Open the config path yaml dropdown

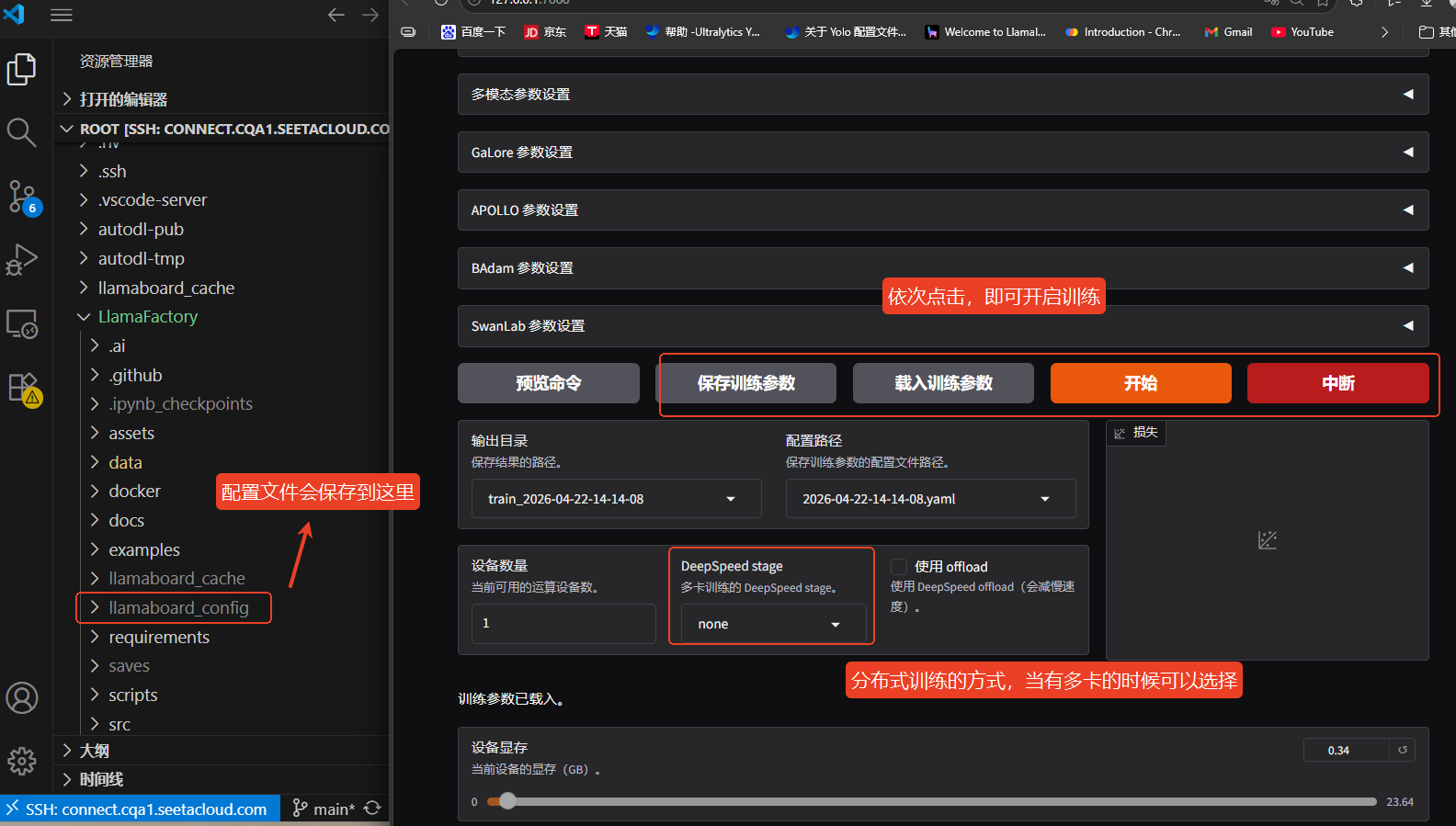coord(930,499)
